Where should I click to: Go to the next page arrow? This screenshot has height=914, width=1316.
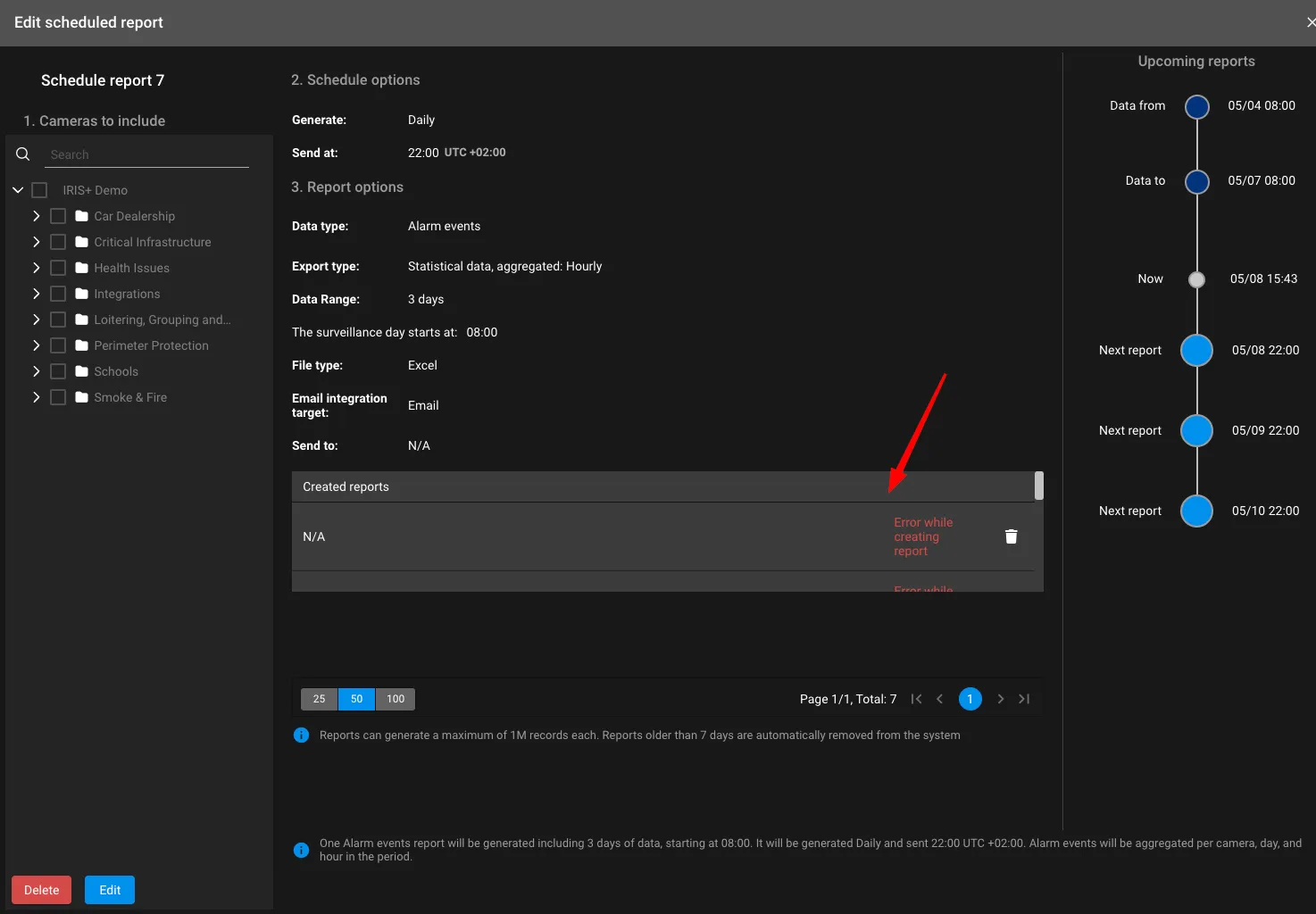1001,699
